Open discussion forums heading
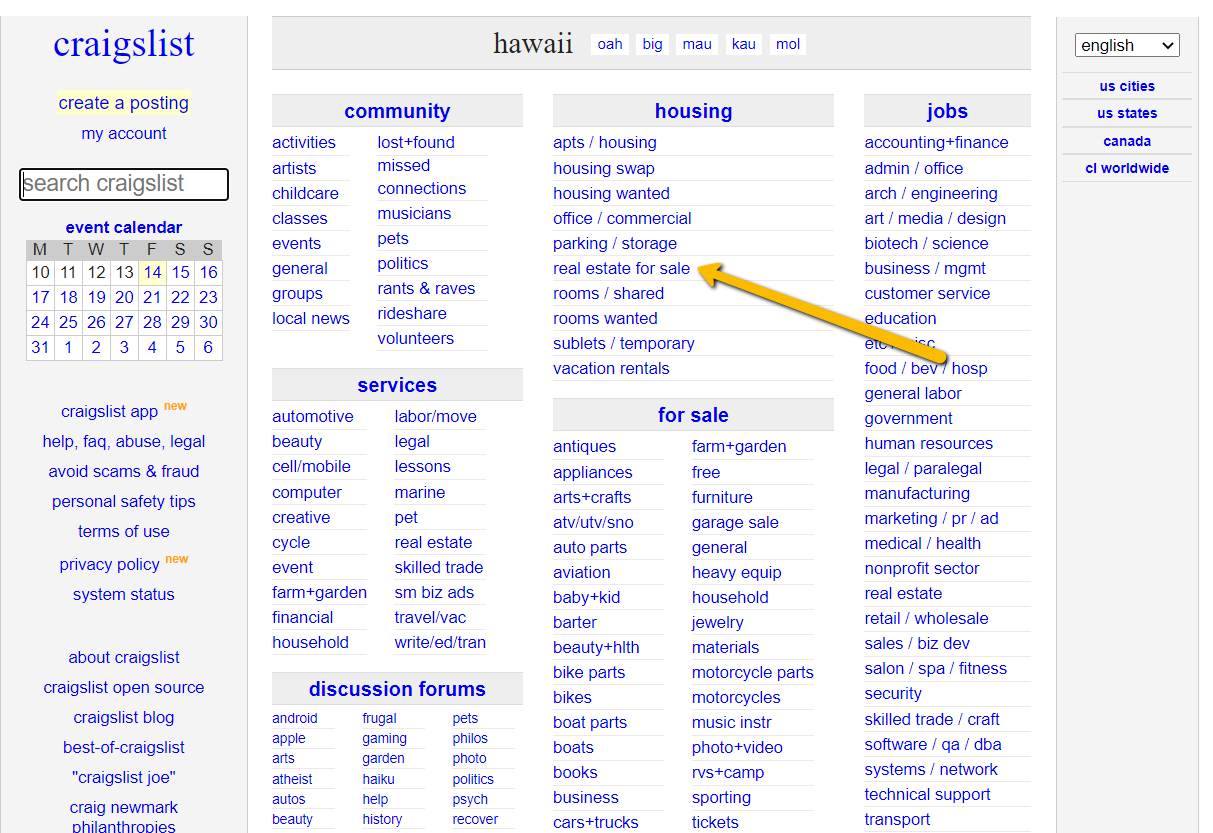 [x=397, y=689]
